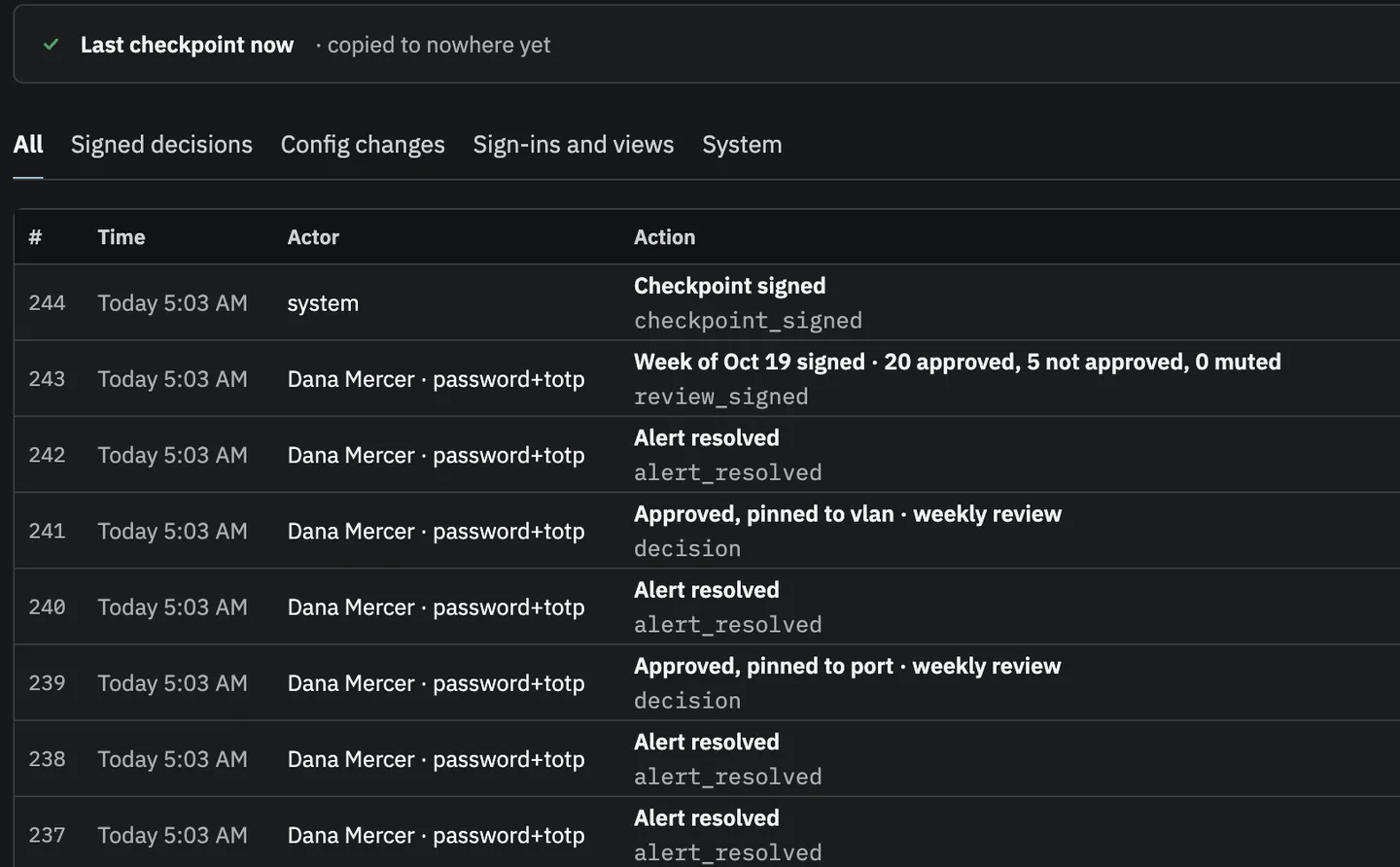Open 'Approved, pinned to vlan' entry
Screen dimensions: 1400x867
(x=848, y=513)
